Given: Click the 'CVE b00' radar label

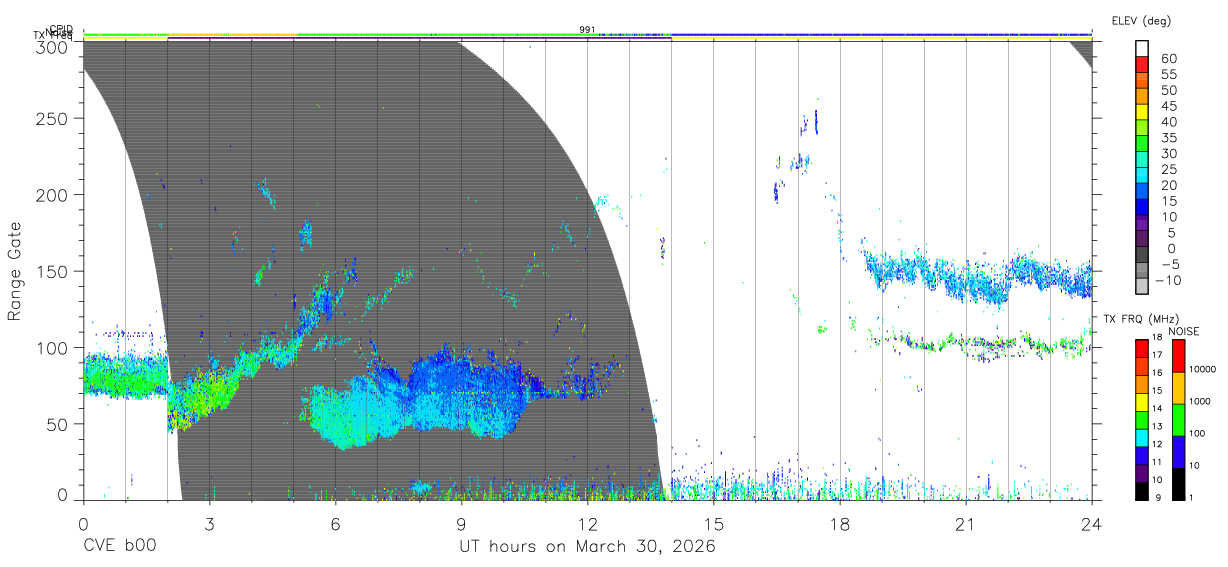Looking at the screenshot, I should [119, 547].
